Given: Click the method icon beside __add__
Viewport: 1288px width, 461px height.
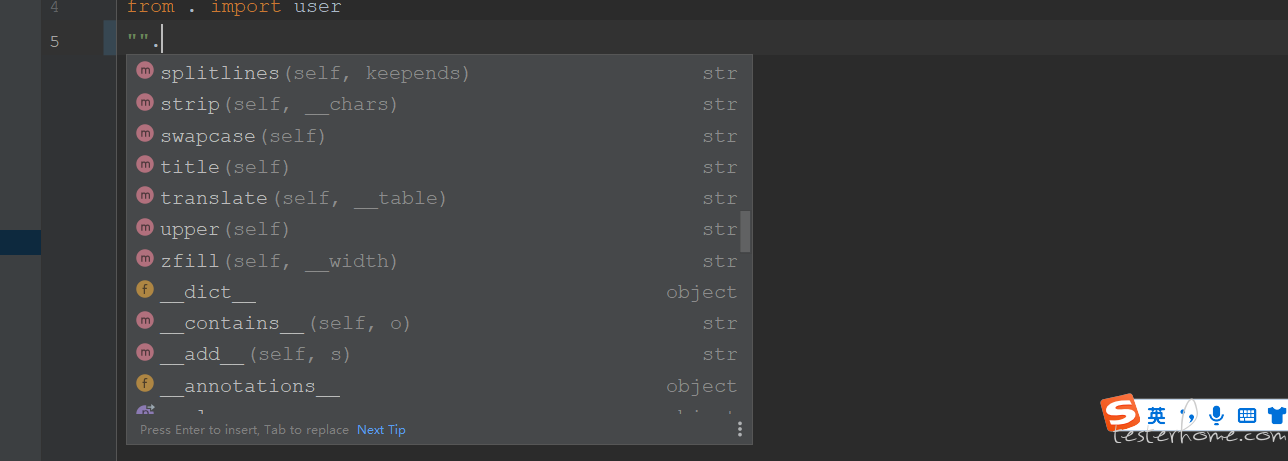Looking at the screenshot, I should point(145,353).
